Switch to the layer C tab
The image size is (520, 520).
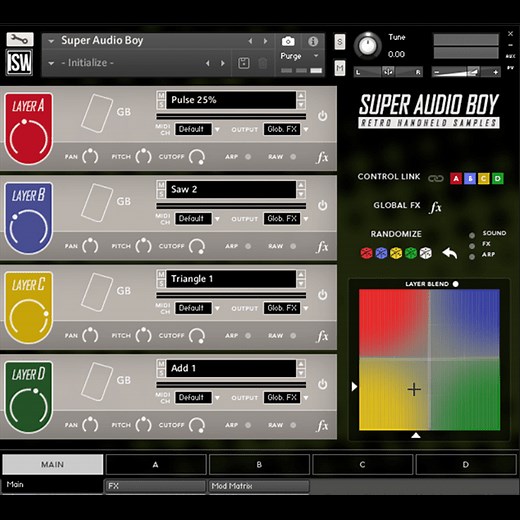click(x=362, y=464)
